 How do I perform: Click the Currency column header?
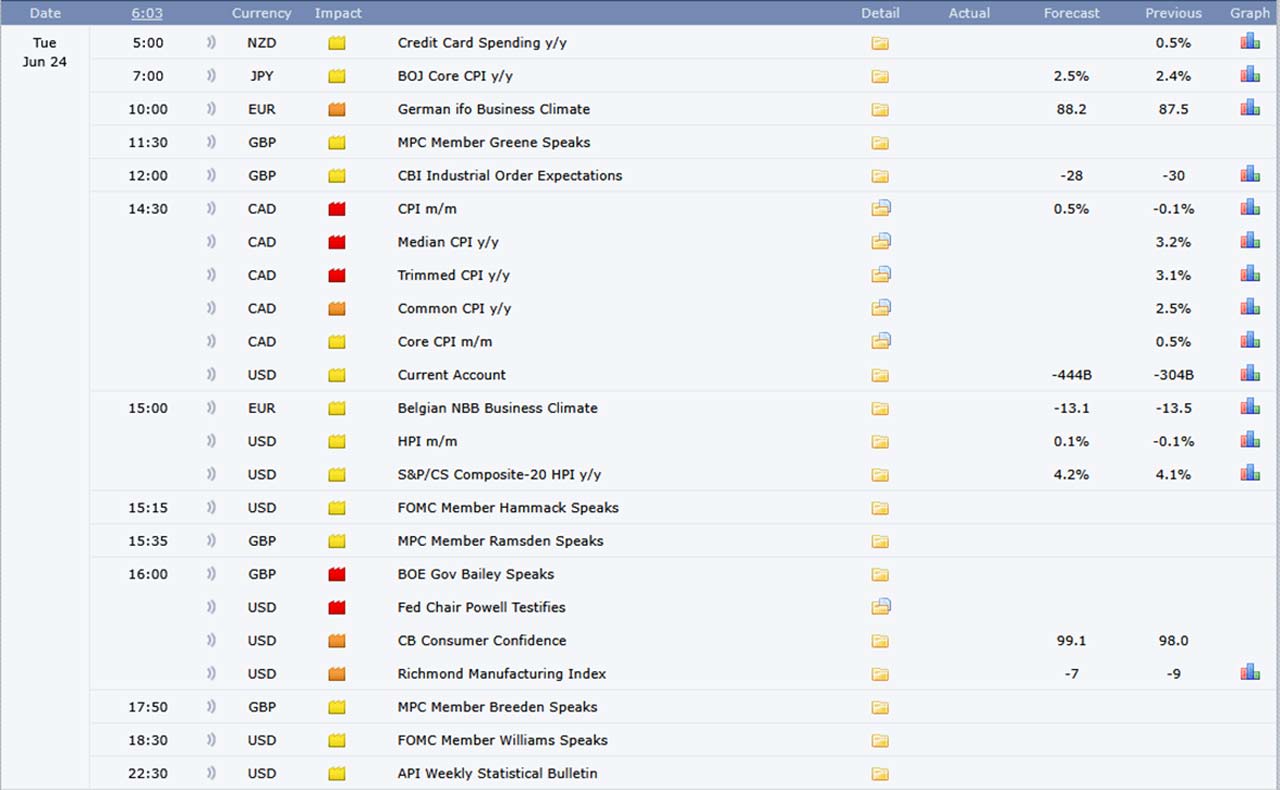261,13
